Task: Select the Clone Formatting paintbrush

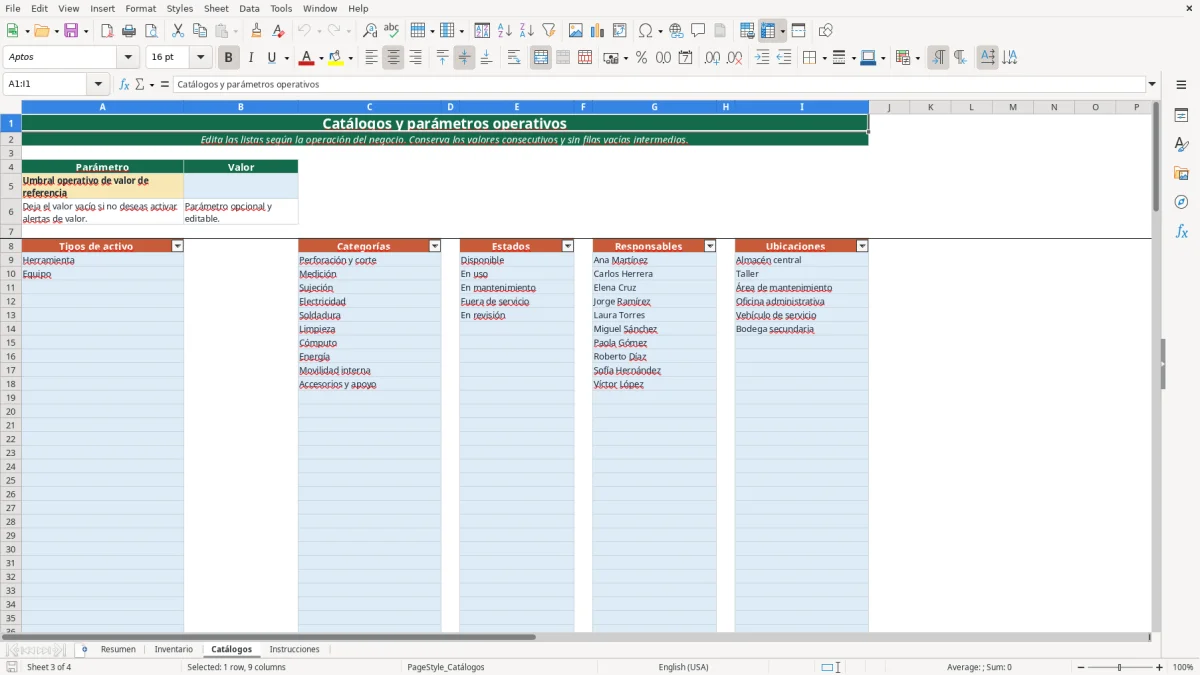Action: [x=256, y=31]
